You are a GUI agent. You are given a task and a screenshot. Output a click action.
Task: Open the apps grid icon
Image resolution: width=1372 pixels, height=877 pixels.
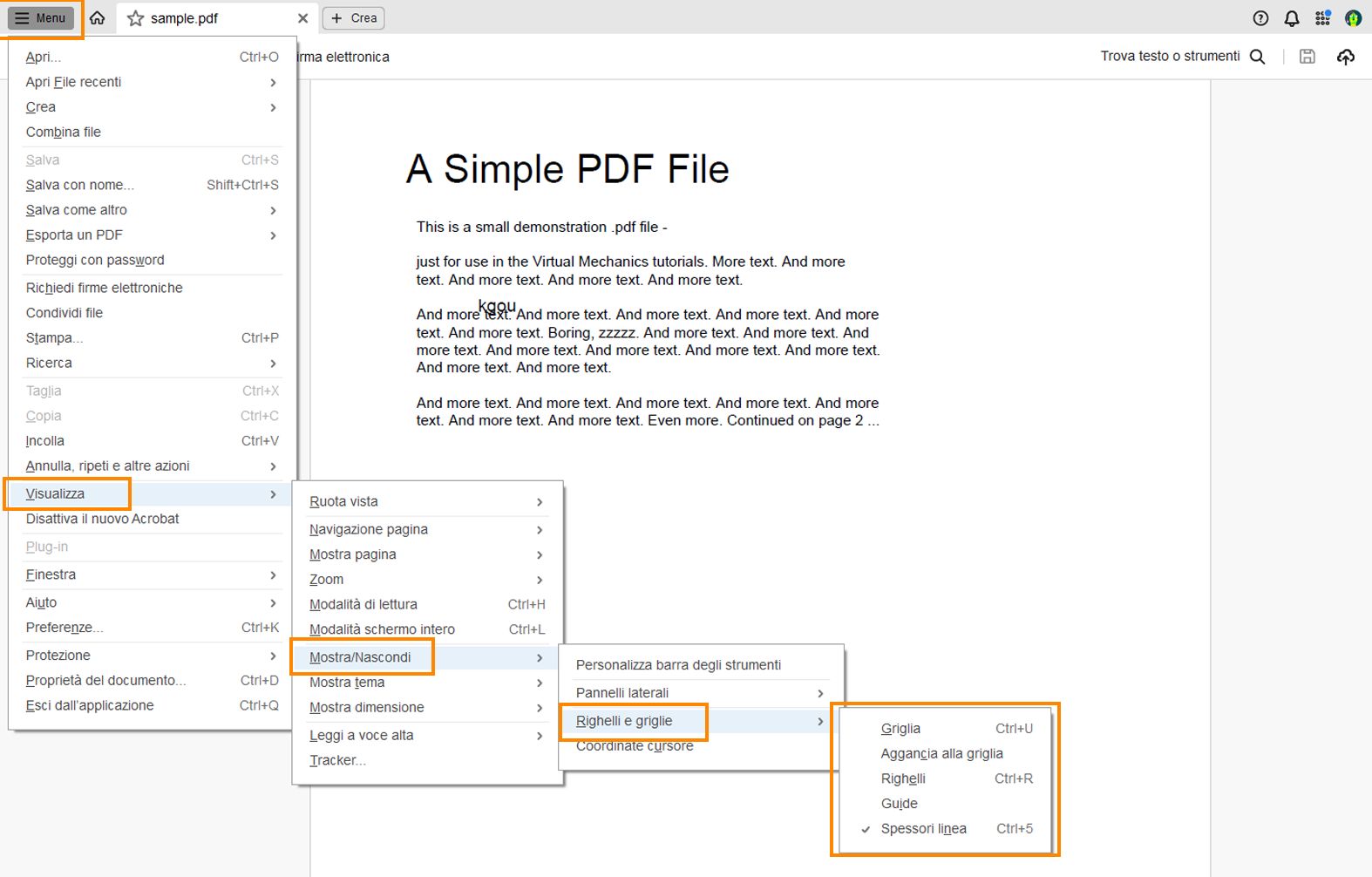(x=1322, y=18)
